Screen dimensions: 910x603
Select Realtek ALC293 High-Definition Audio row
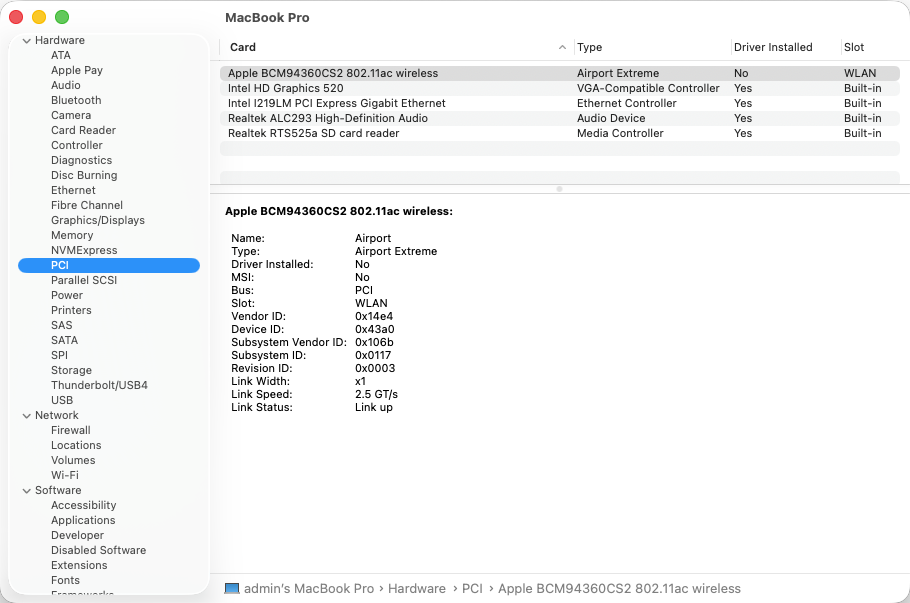(x=559, y=118)
